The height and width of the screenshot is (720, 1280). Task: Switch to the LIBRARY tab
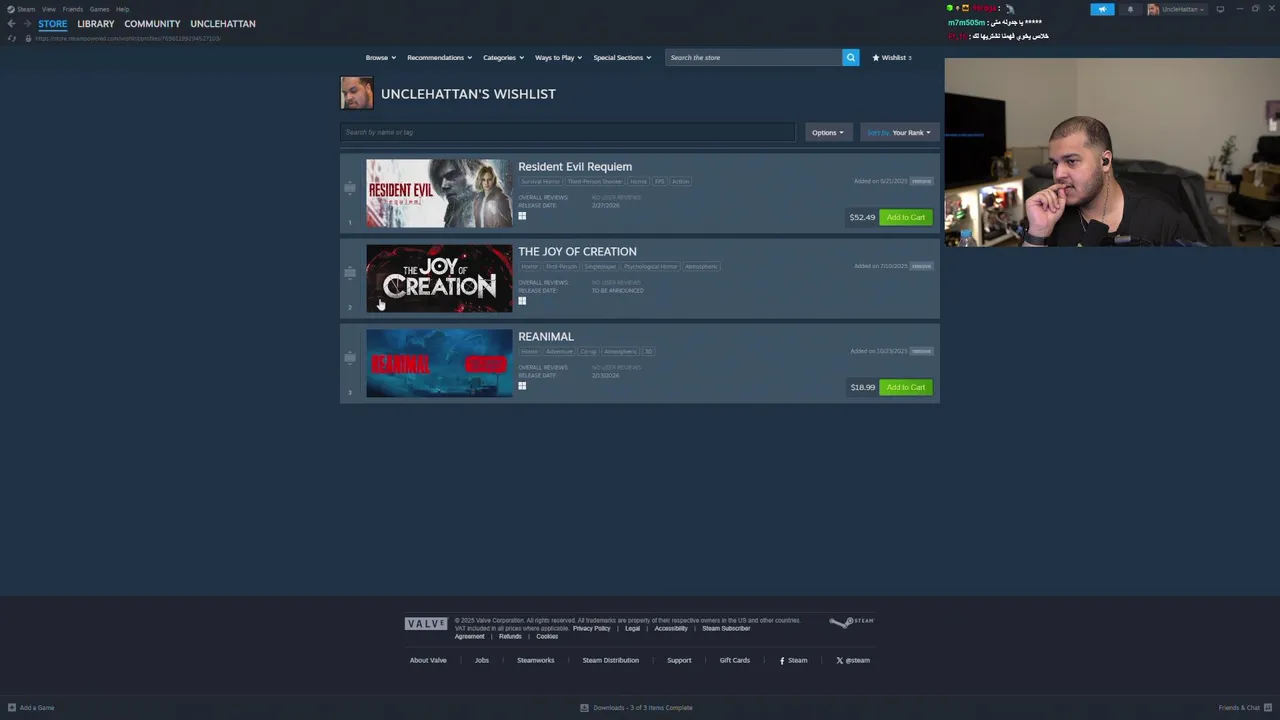(x=96, y=24)
